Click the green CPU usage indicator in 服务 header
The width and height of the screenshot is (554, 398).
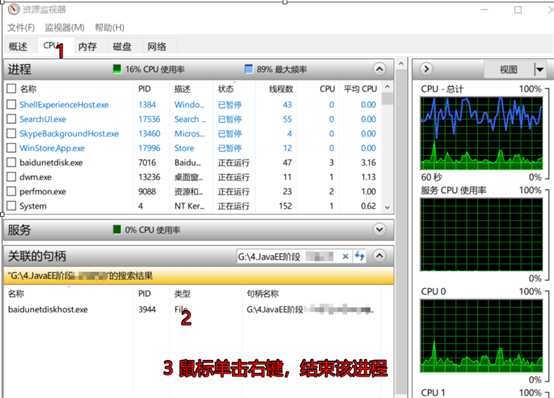[117, 229]
